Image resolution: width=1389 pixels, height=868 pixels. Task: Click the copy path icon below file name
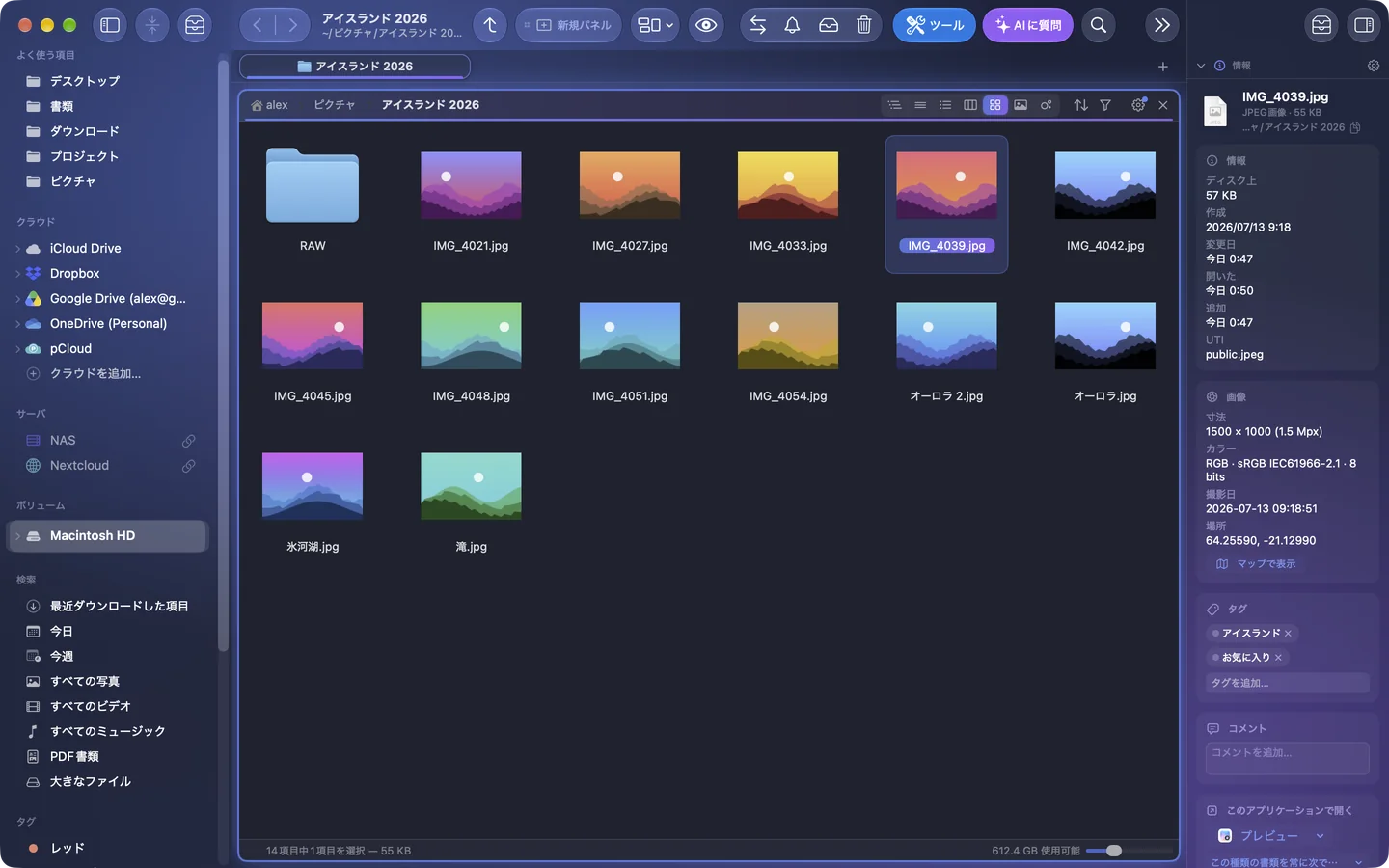coord(1355,127)
